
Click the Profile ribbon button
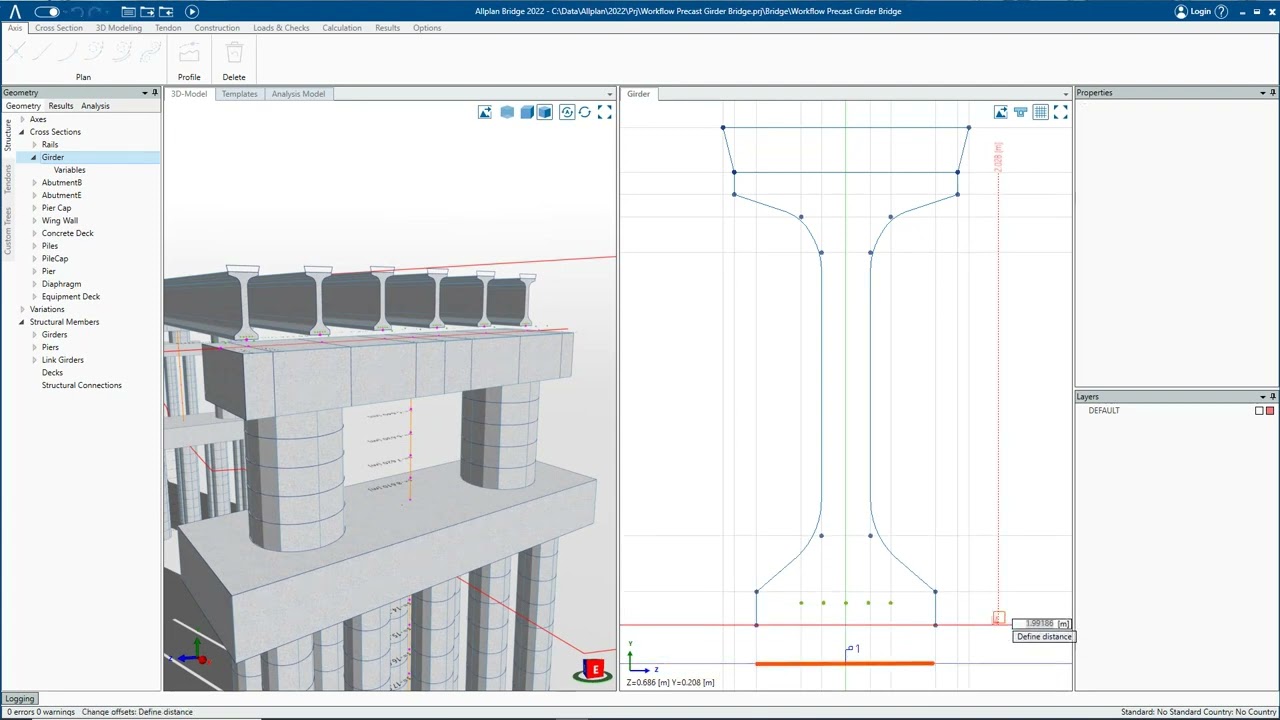(x=189, y=61)
